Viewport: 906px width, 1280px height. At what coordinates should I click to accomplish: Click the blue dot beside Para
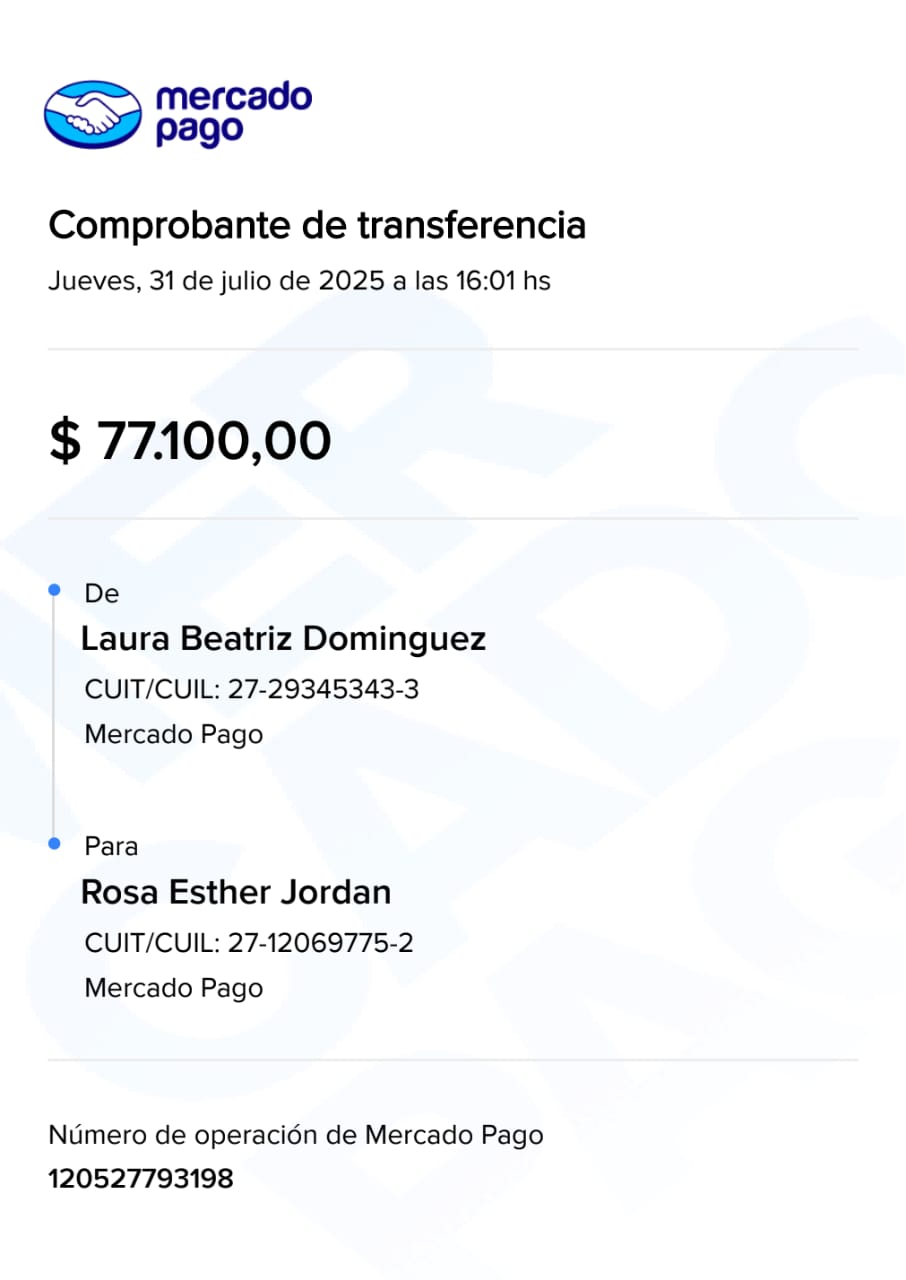coord(54,845)
